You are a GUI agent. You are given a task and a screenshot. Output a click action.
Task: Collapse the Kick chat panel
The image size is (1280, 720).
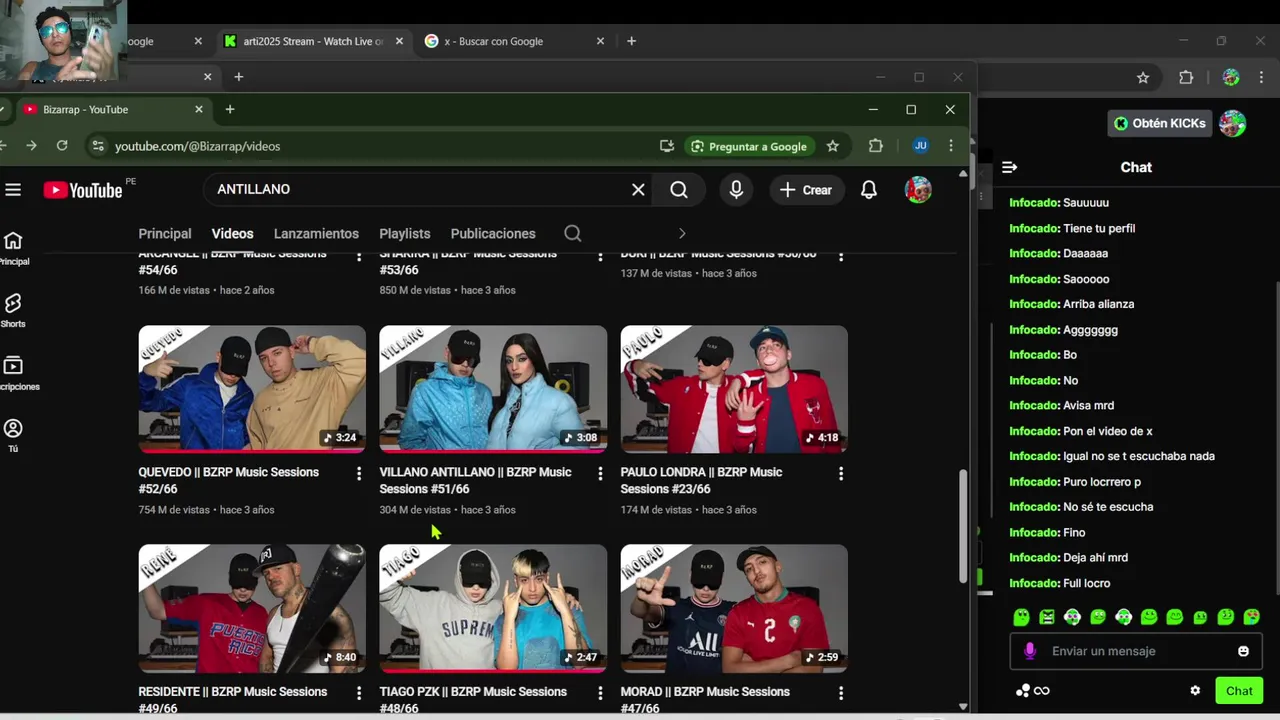[x=1009, y=167]
